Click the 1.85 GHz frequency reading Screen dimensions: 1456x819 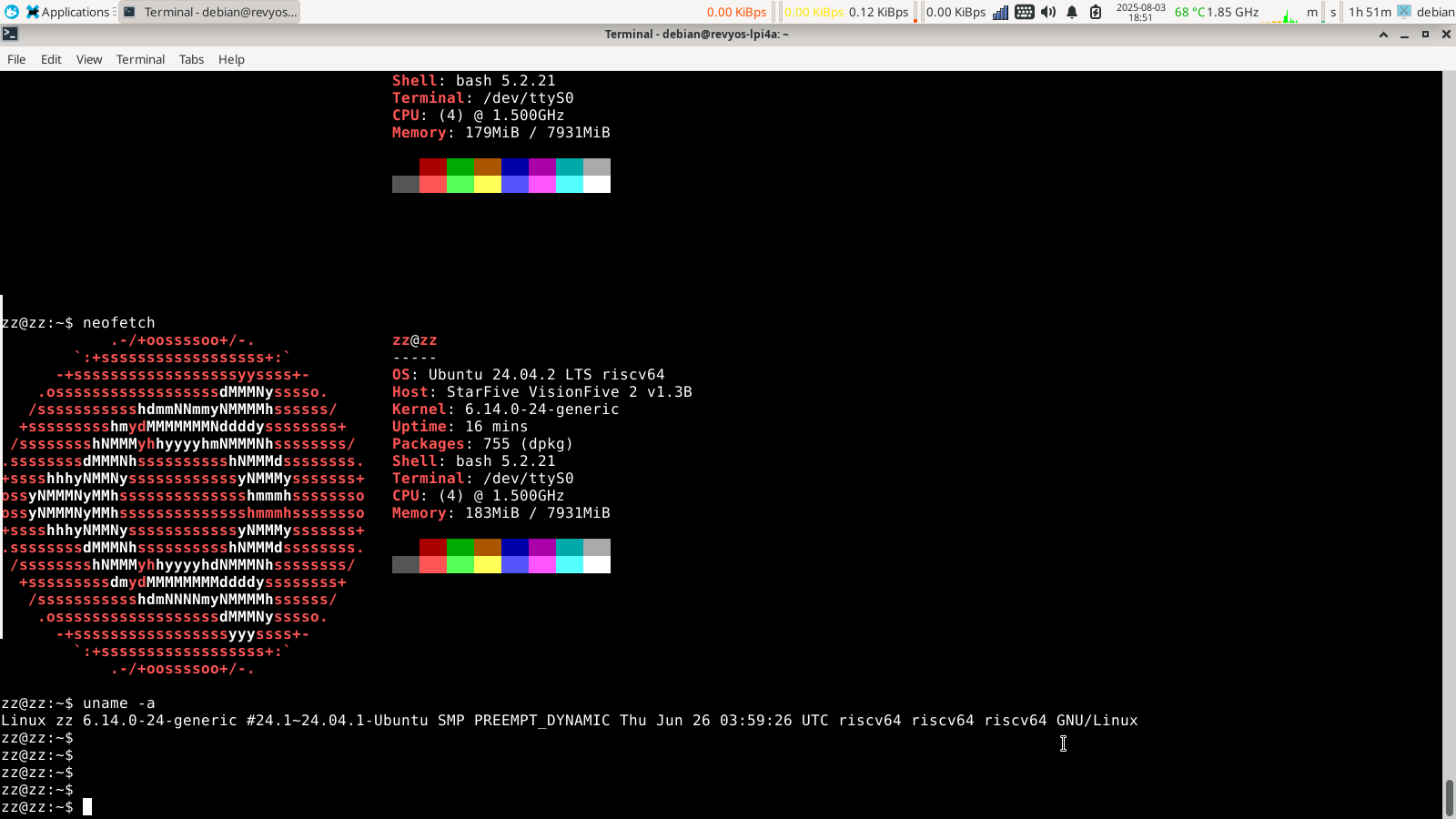pyautogui.click(x=1233, y=12)
